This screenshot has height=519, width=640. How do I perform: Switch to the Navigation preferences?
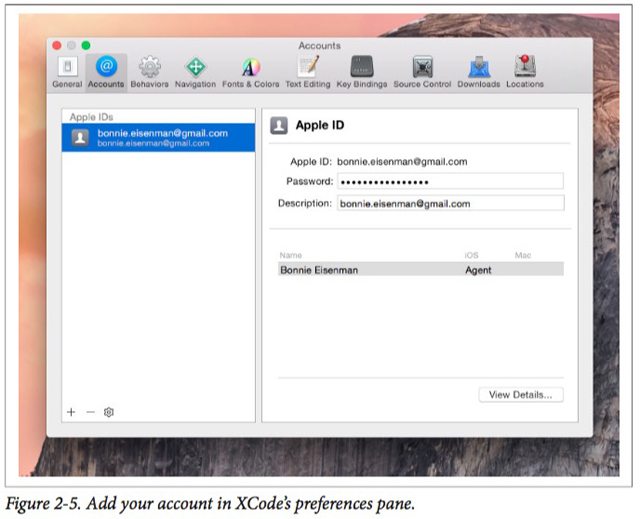pyautogui.click(x=195, y=70)
